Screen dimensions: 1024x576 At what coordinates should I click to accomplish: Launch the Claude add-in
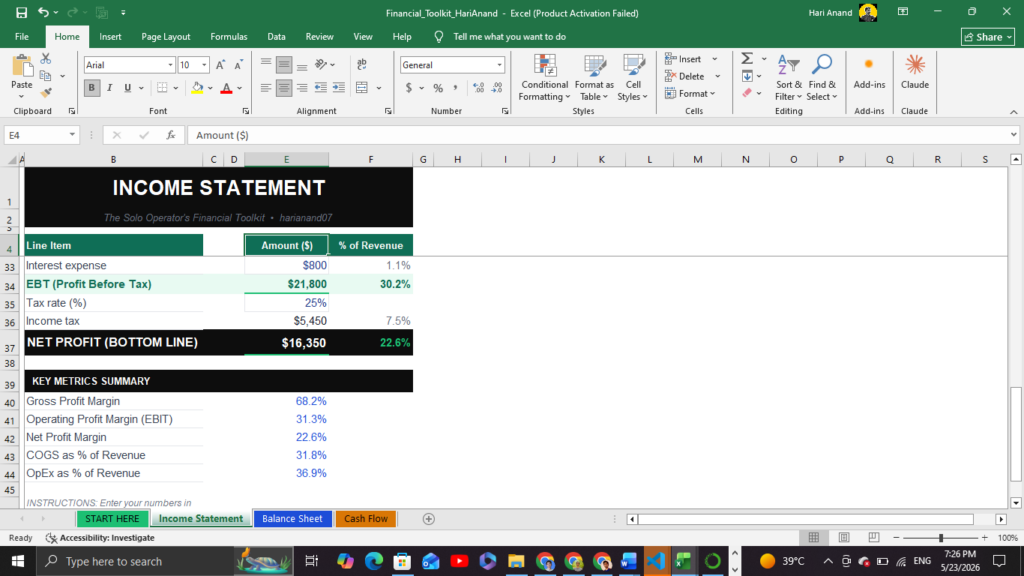click(914, 72)
